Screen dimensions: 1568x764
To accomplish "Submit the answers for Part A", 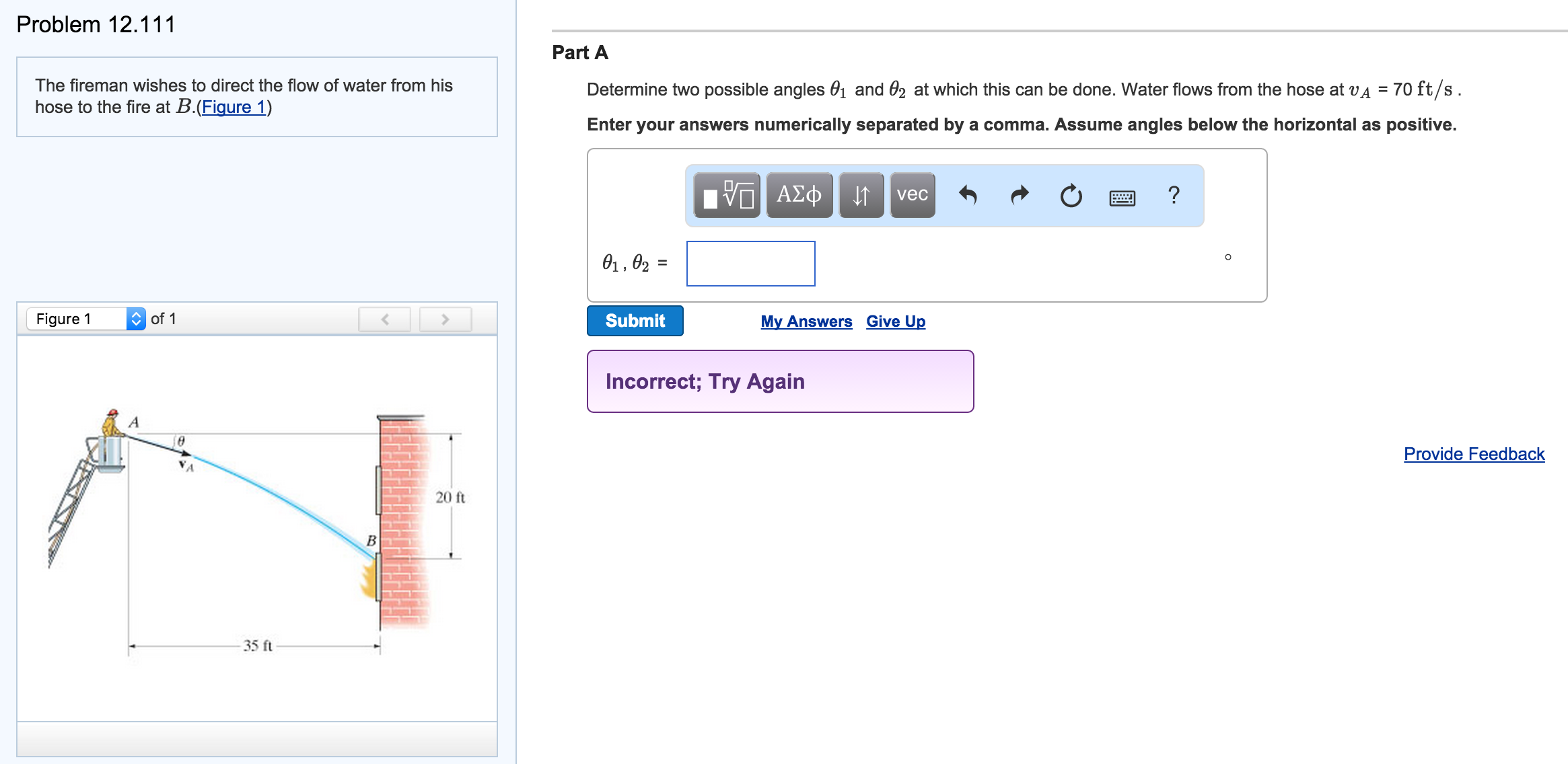I will tap(635, 321).
